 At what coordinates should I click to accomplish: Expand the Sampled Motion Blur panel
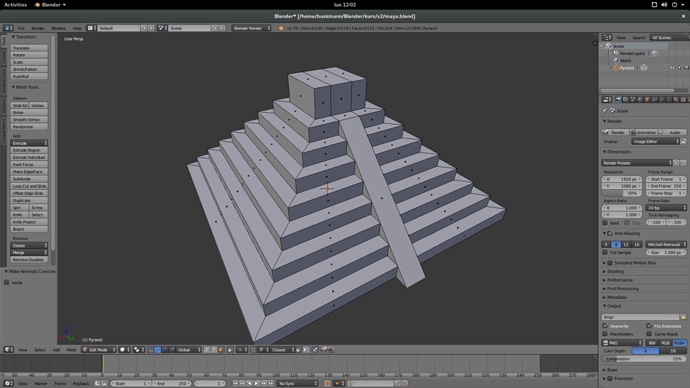[x=644, y=263]
